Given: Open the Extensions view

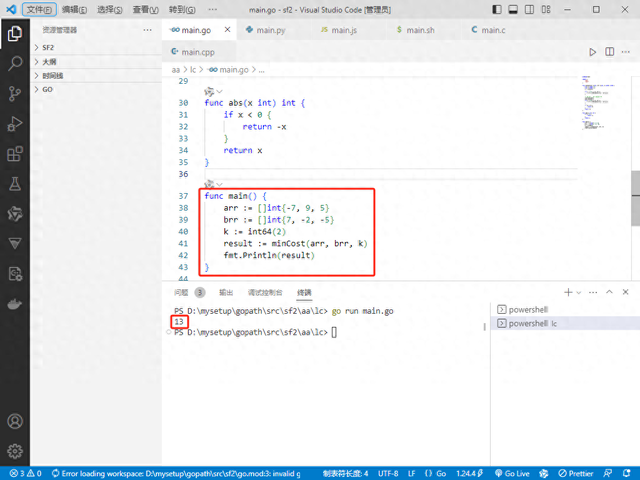Looking at the screenshot, I should 15,154.
